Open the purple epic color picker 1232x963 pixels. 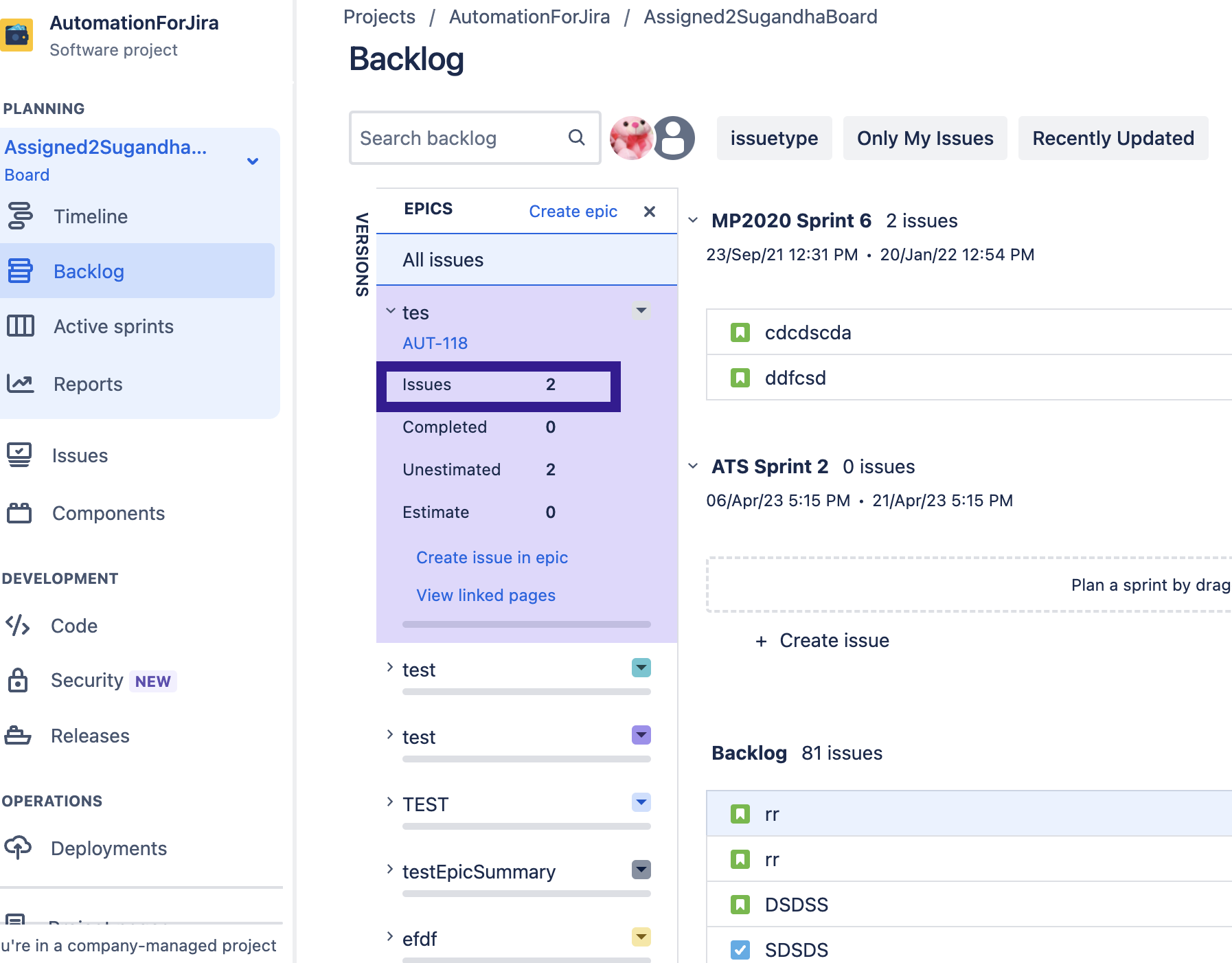point(641,734)
